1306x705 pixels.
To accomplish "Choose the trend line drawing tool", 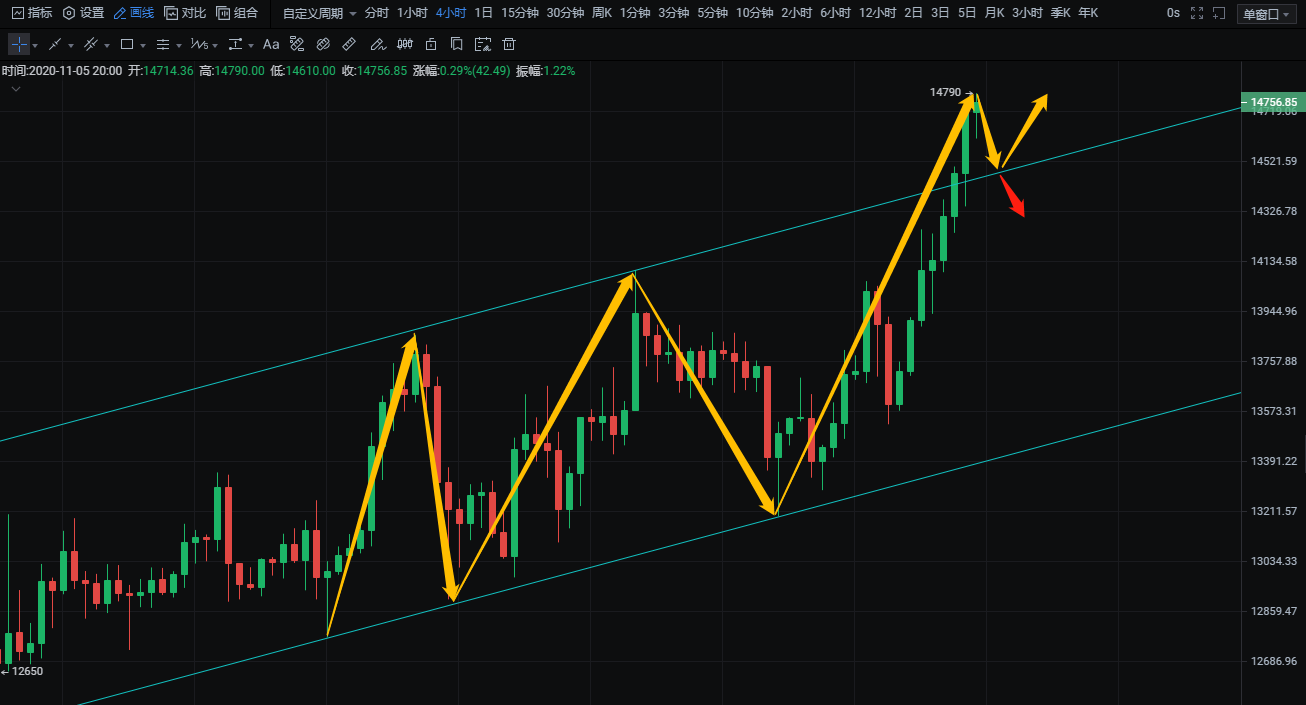I will (55, 45).
